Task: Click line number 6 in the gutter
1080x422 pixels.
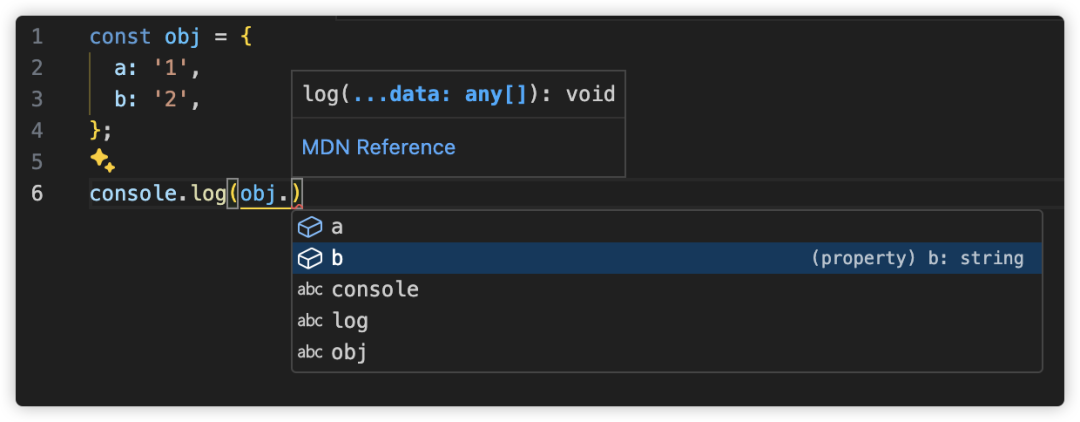Action: (x=37, y=193)
